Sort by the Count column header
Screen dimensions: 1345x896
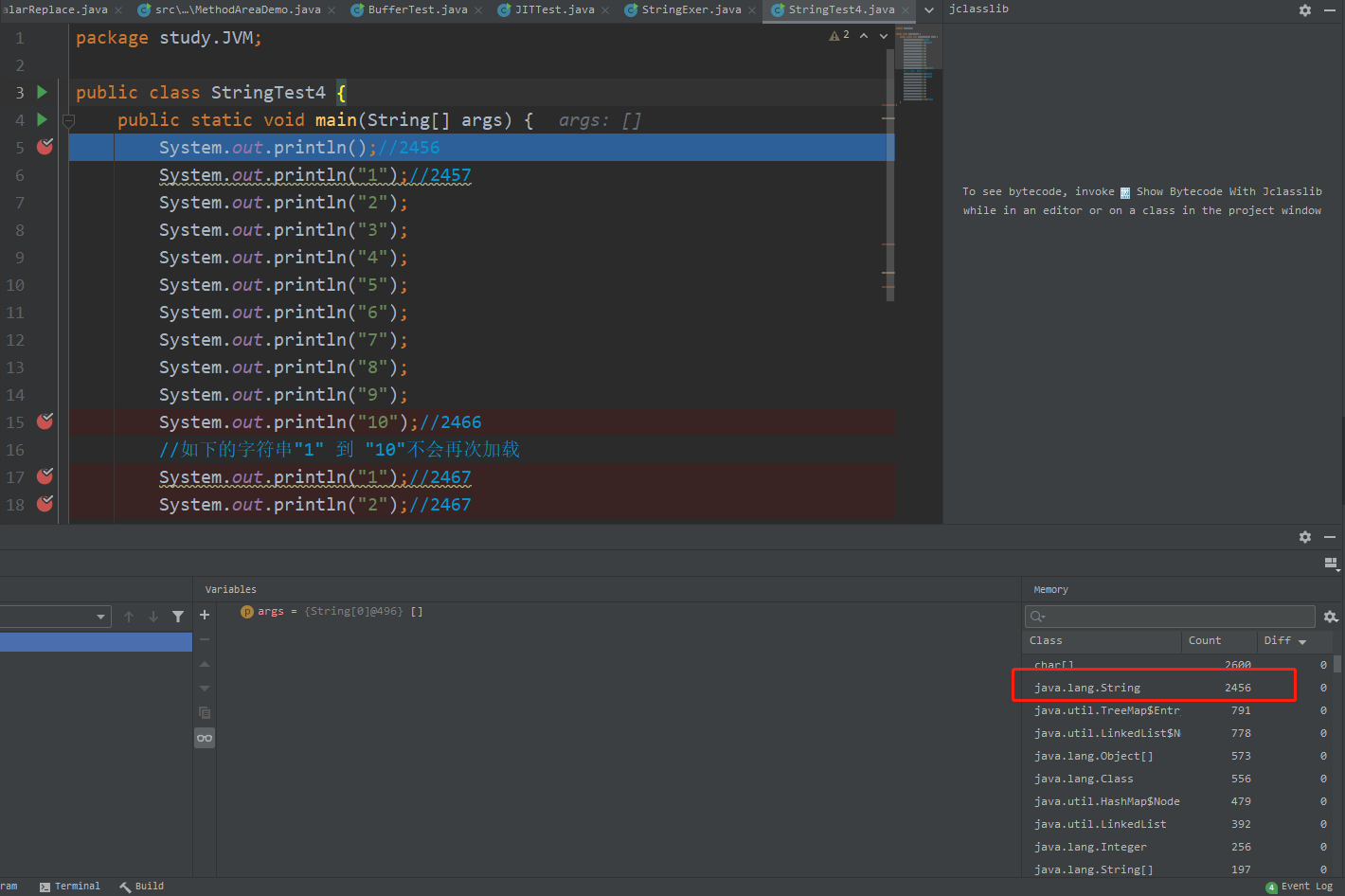[1219, 641]
